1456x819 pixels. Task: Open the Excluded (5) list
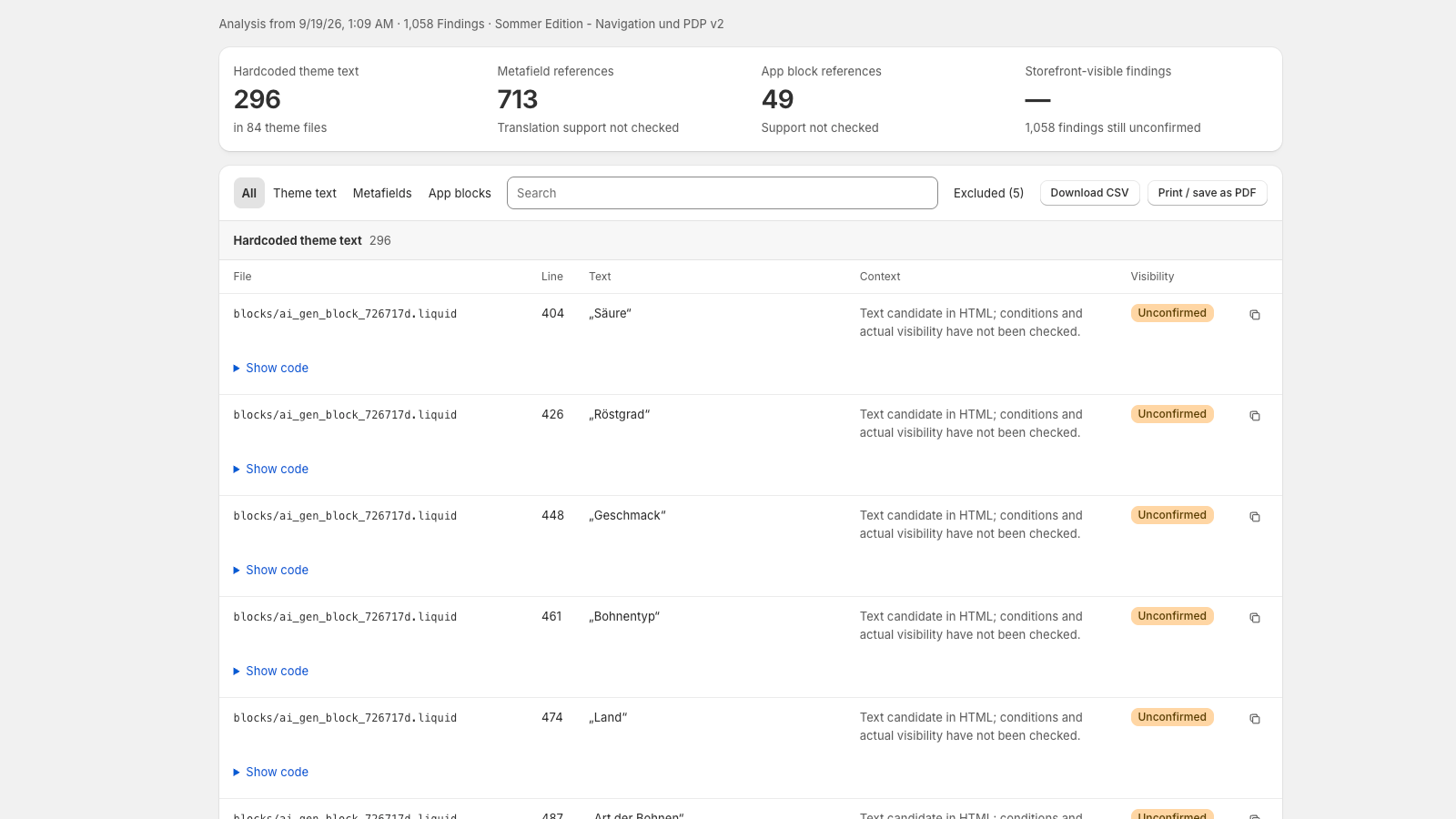[x=988, y=193]
